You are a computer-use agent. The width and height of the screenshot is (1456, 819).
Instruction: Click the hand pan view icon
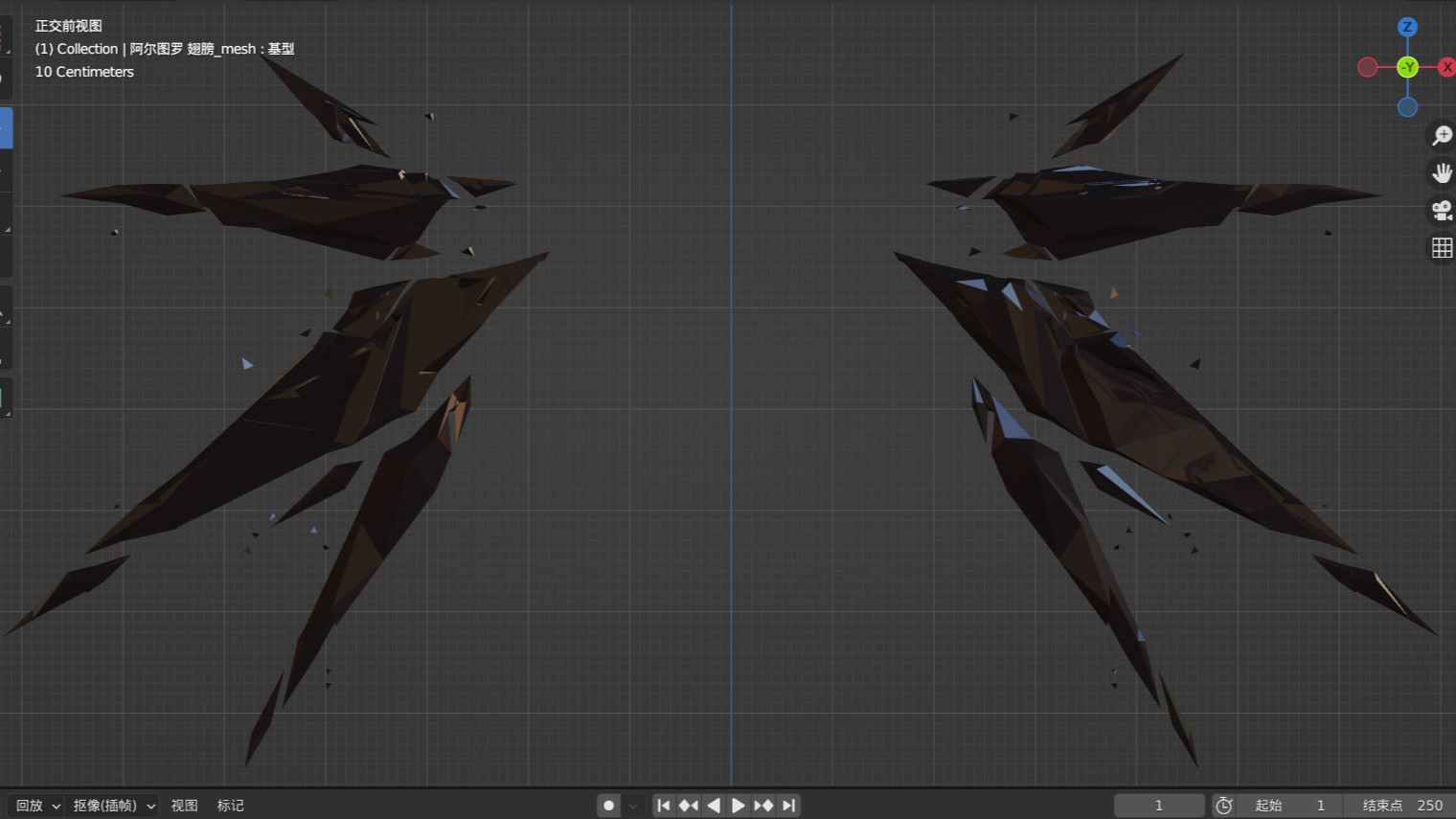pyautogui.click(x=1442, y=173)
